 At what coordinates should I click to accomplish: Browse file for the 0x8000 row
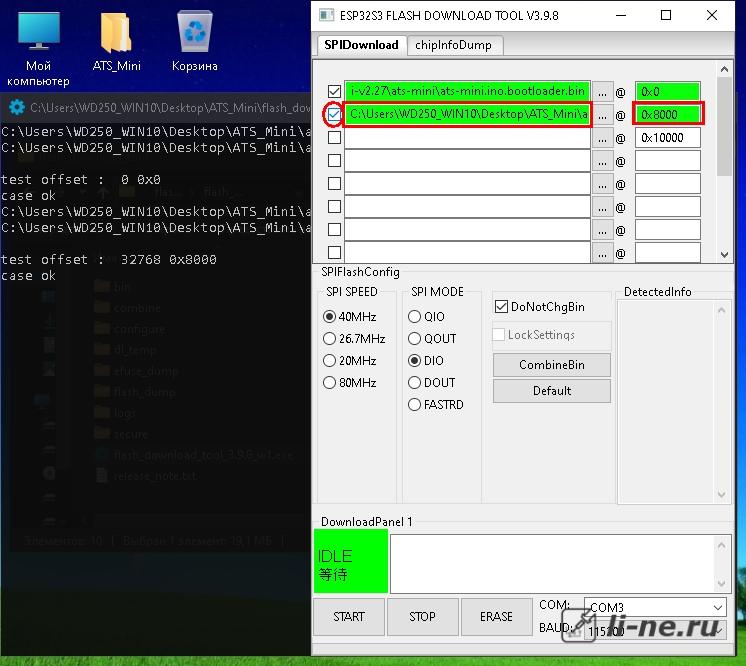tap(602, 115)
